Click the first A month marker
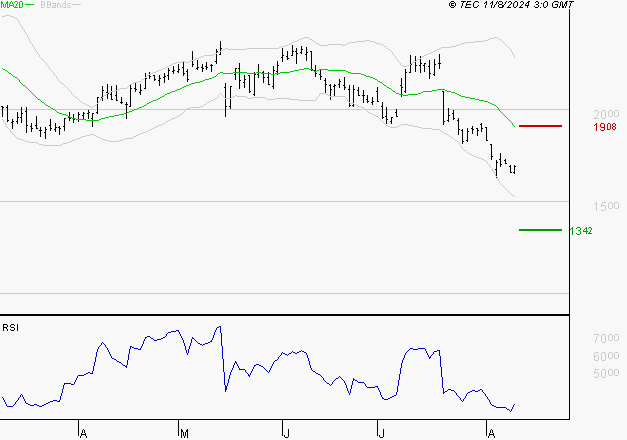The height and width of the screenshot is (440, 627). click(83, 434)
